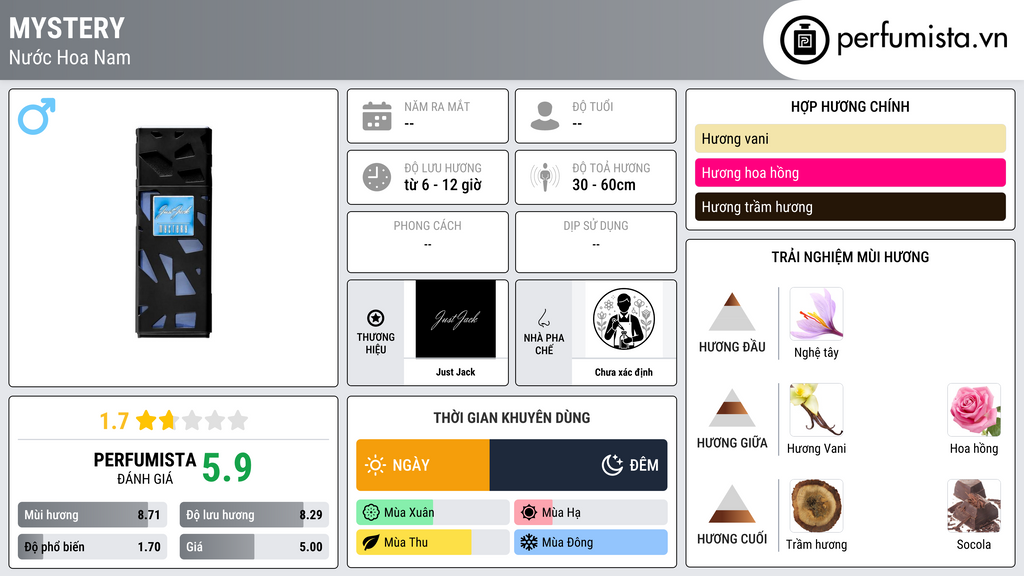Click the Giá 5.00 score bar
Screen dimensions: 1024x576
pyautogui.click(x=254, y=547)
